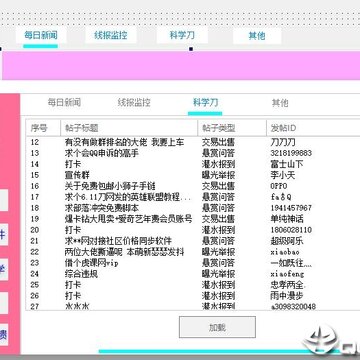Open 科学刀 tab in the upper tab bar
360x360 pixels.
click(182, 35)
